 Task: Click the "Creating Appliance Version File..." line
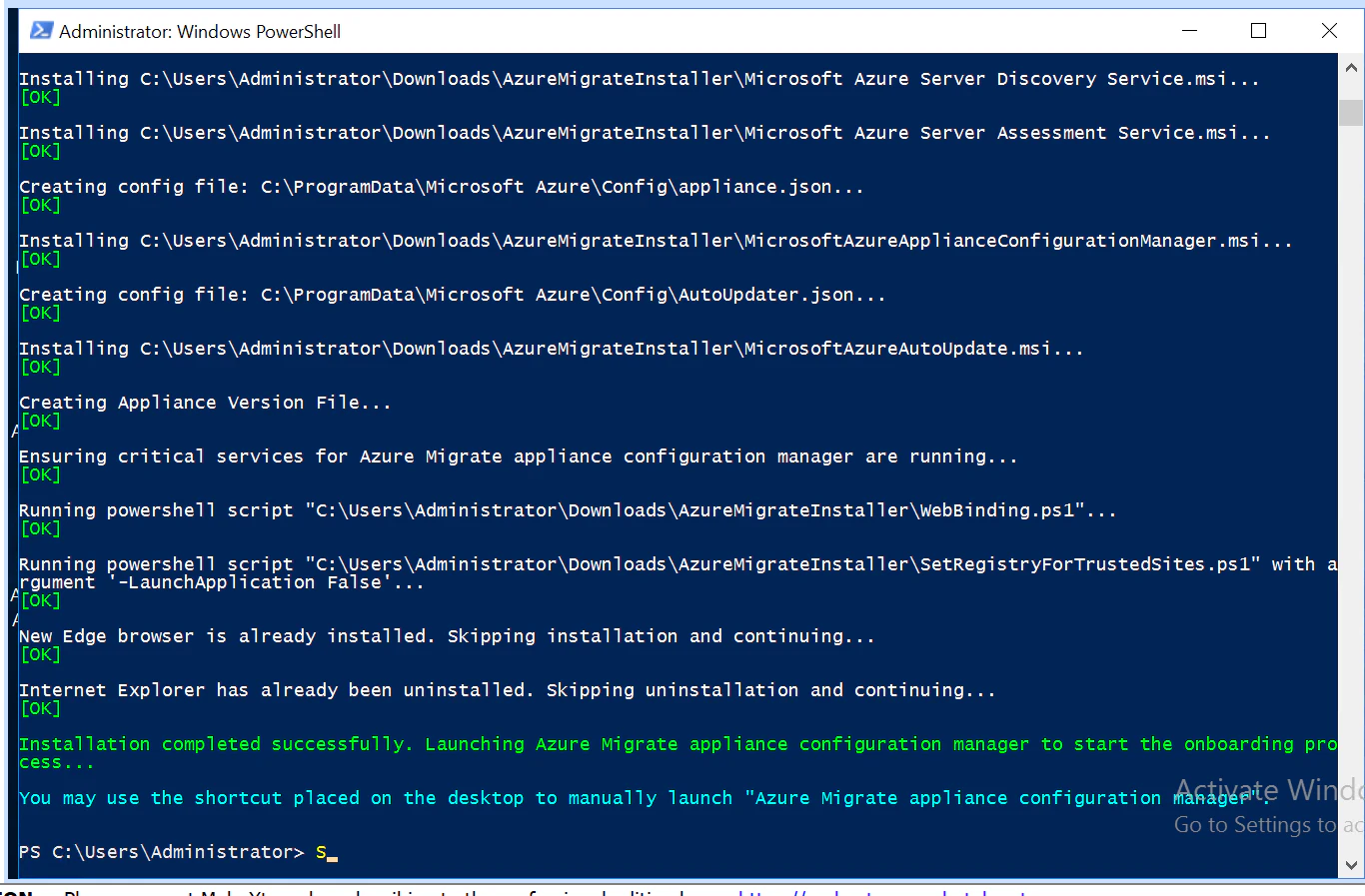pos(205,403)
